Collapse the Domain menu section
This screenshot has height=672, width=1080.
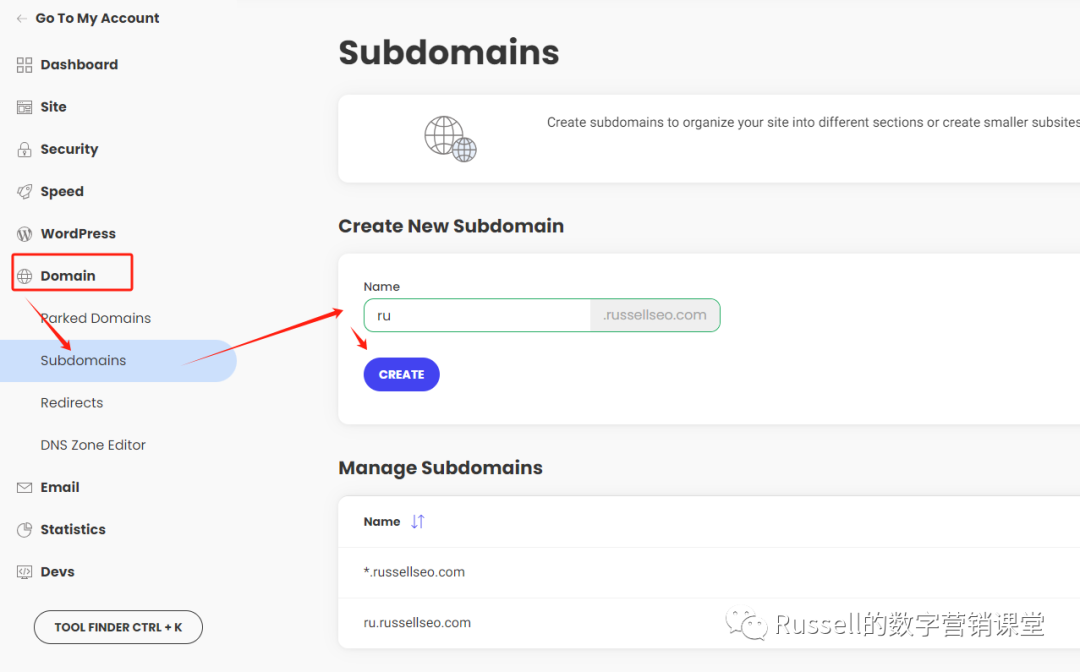(68, 276)
